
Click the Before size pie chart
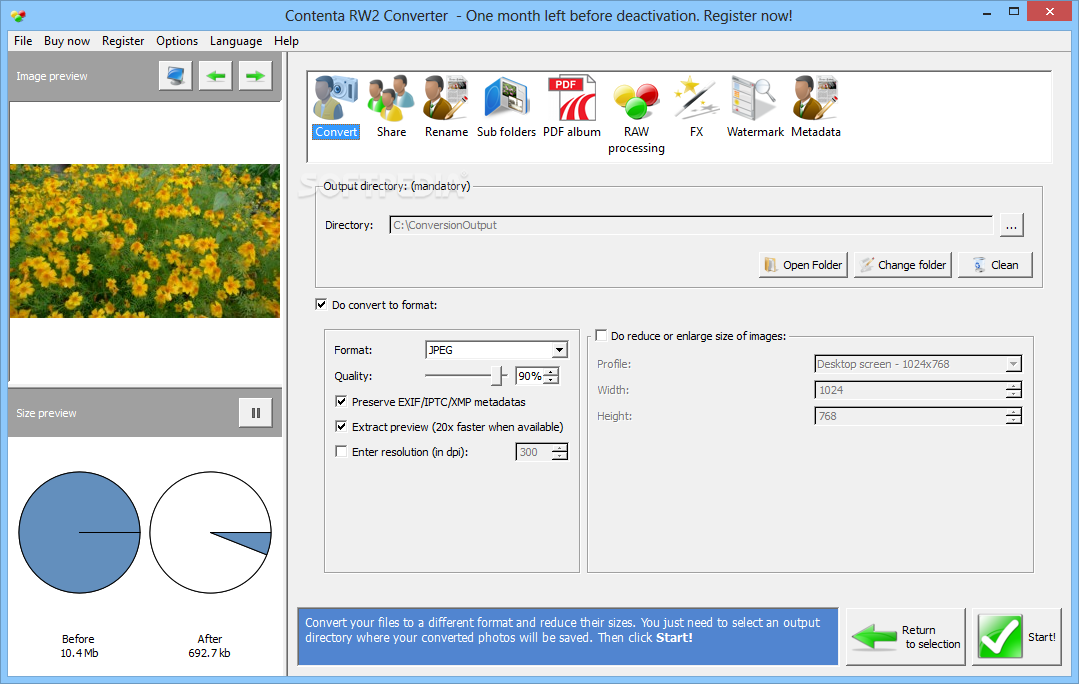[x=79, y=533]
